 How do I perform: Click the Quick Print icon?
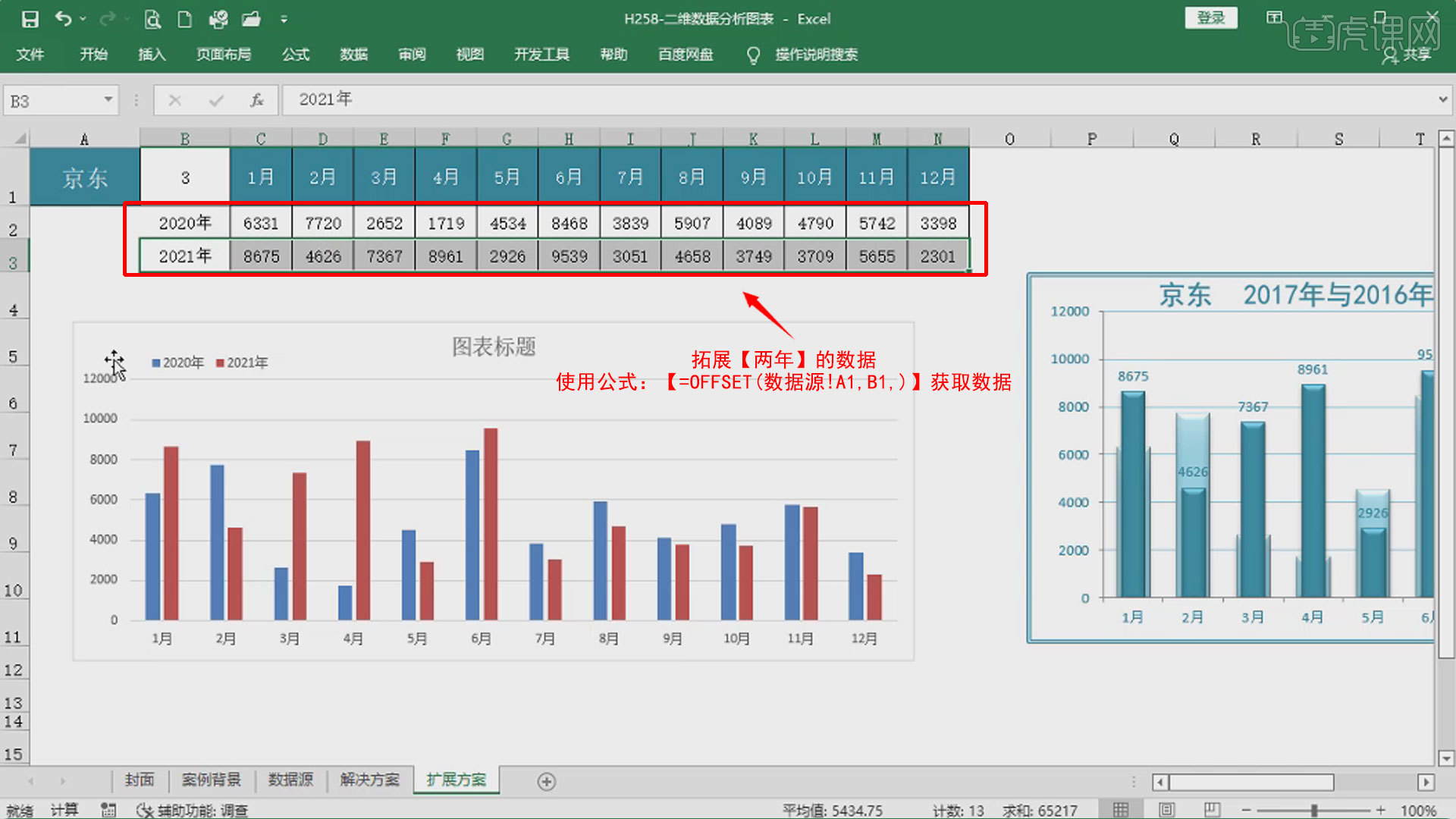pyautogui.click(x=218, y=19)
